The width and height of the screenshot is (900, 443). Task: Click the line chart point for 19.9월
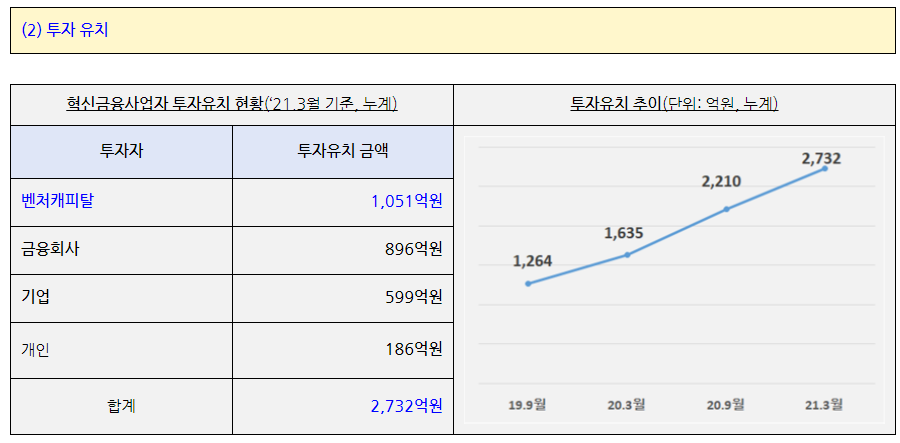coord(528,283)
